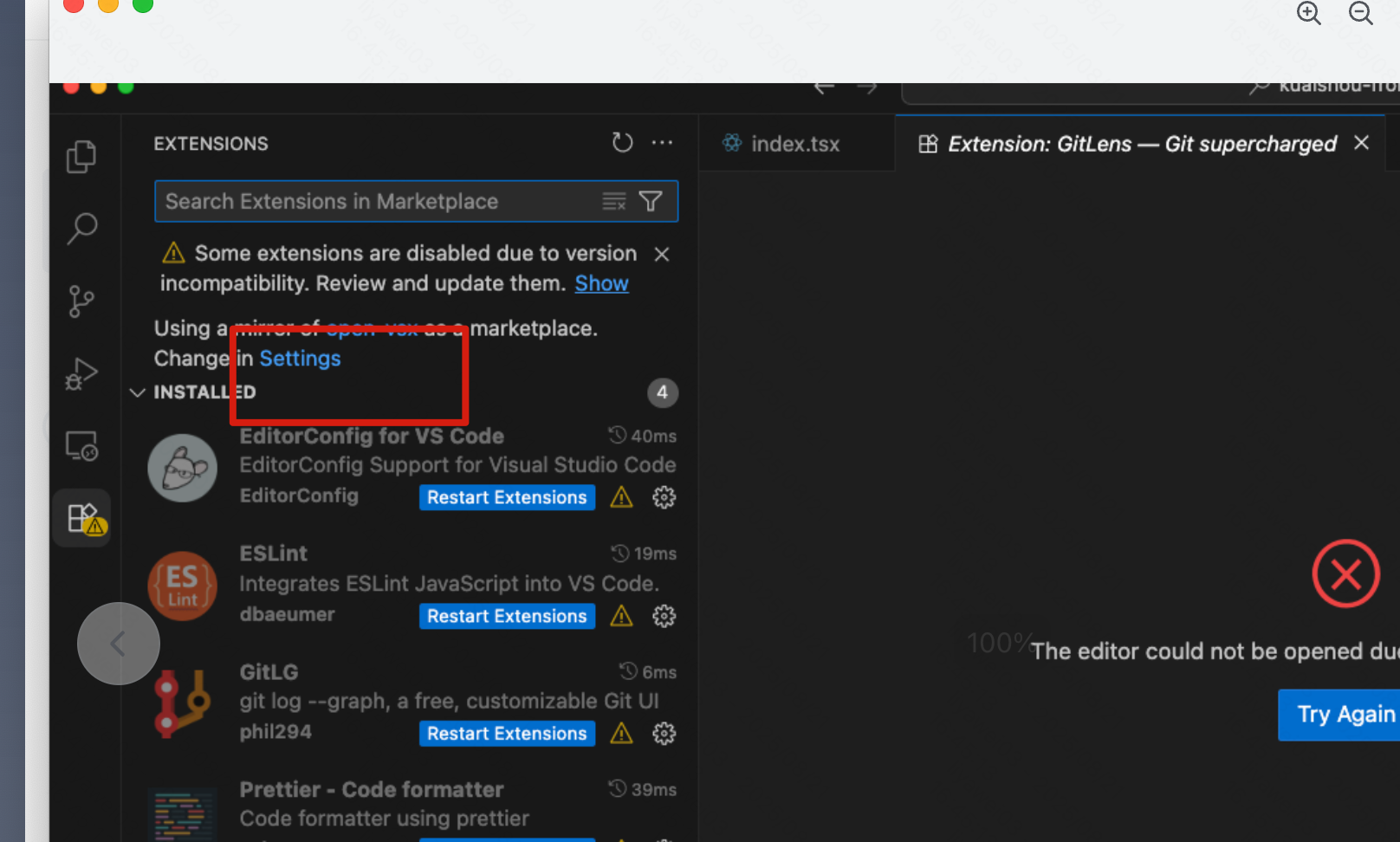Click Restart Extensions for GitLG

507,734
